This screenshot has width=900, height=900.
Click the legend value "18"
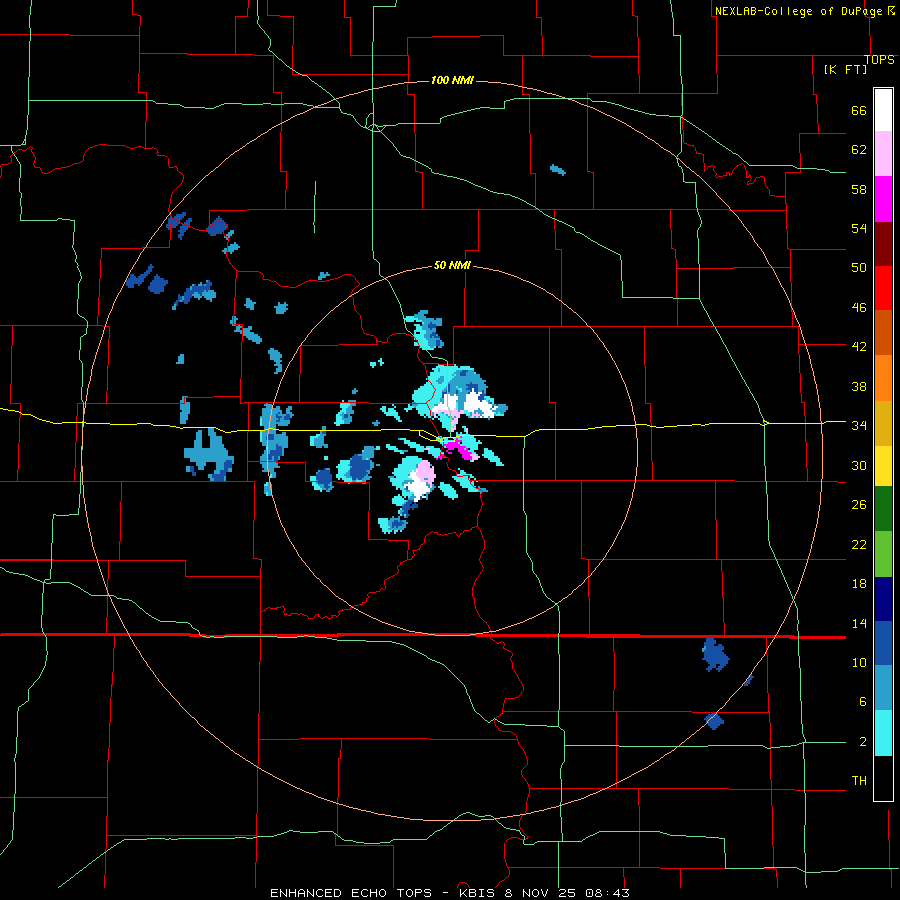tap(859, 584)
